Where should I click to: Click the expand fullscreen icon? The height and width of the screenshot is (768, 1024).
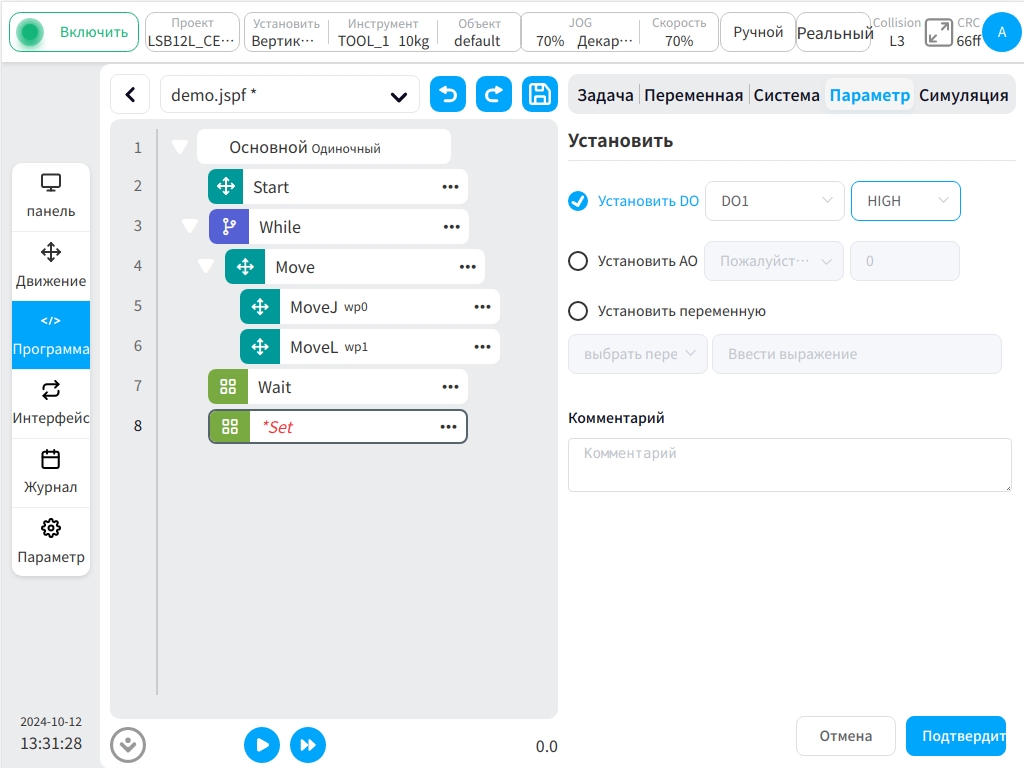pyautogui.click(x=938, y=32)
